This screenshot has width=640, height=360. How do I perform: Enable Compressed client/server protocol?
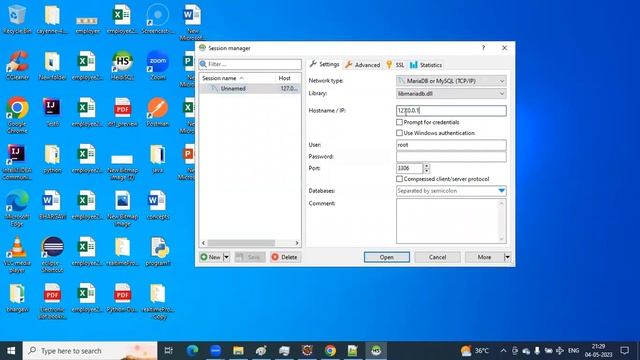pyautogui.click(x=399, y=179)
